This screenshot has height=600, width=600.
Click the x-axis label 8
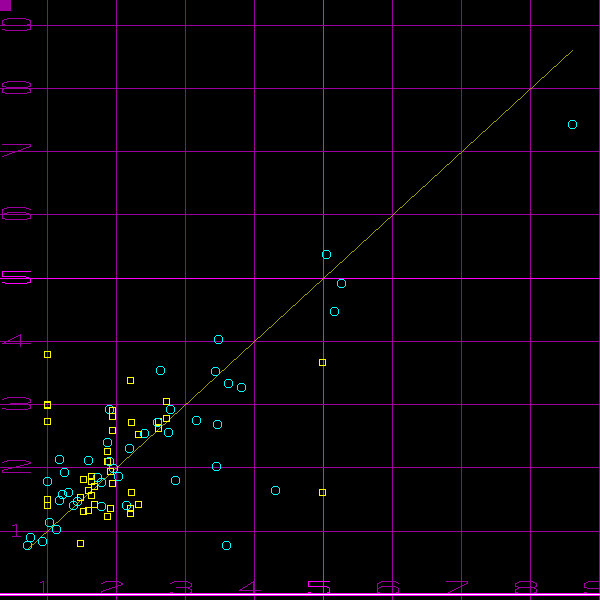click(x=525, y=587)
